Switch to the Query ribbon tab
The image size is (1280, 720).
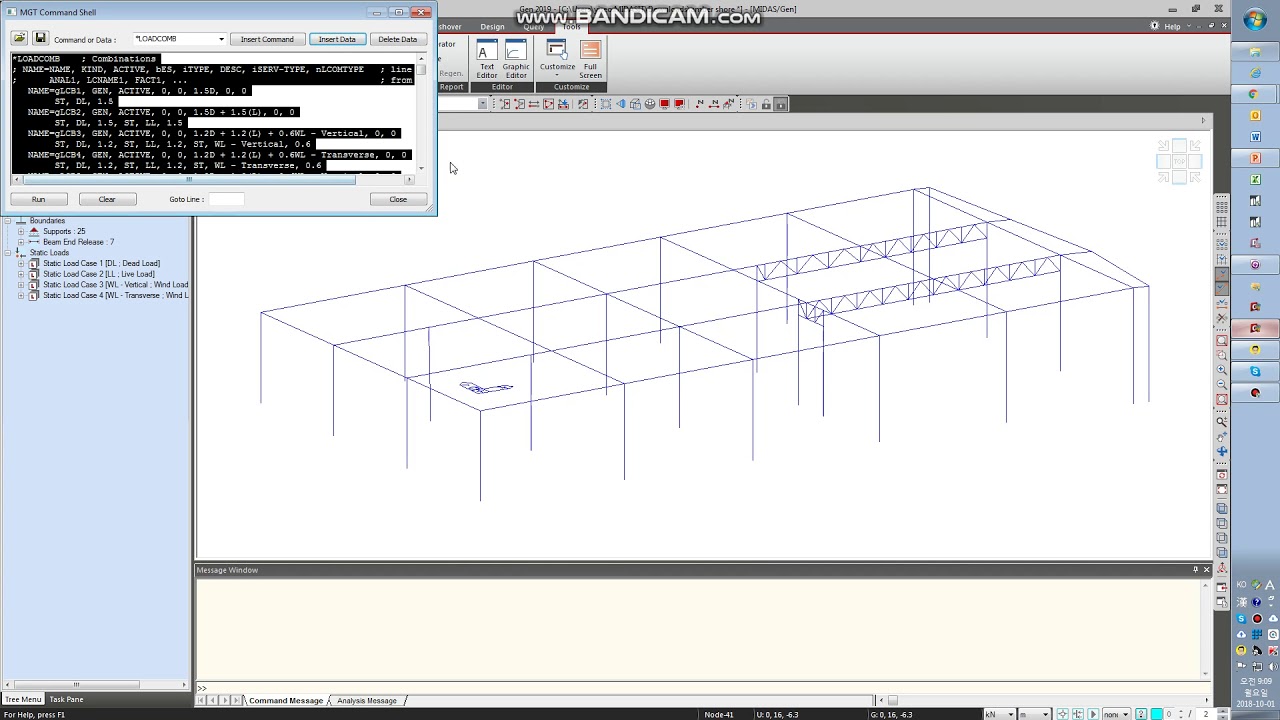[533, 27]
